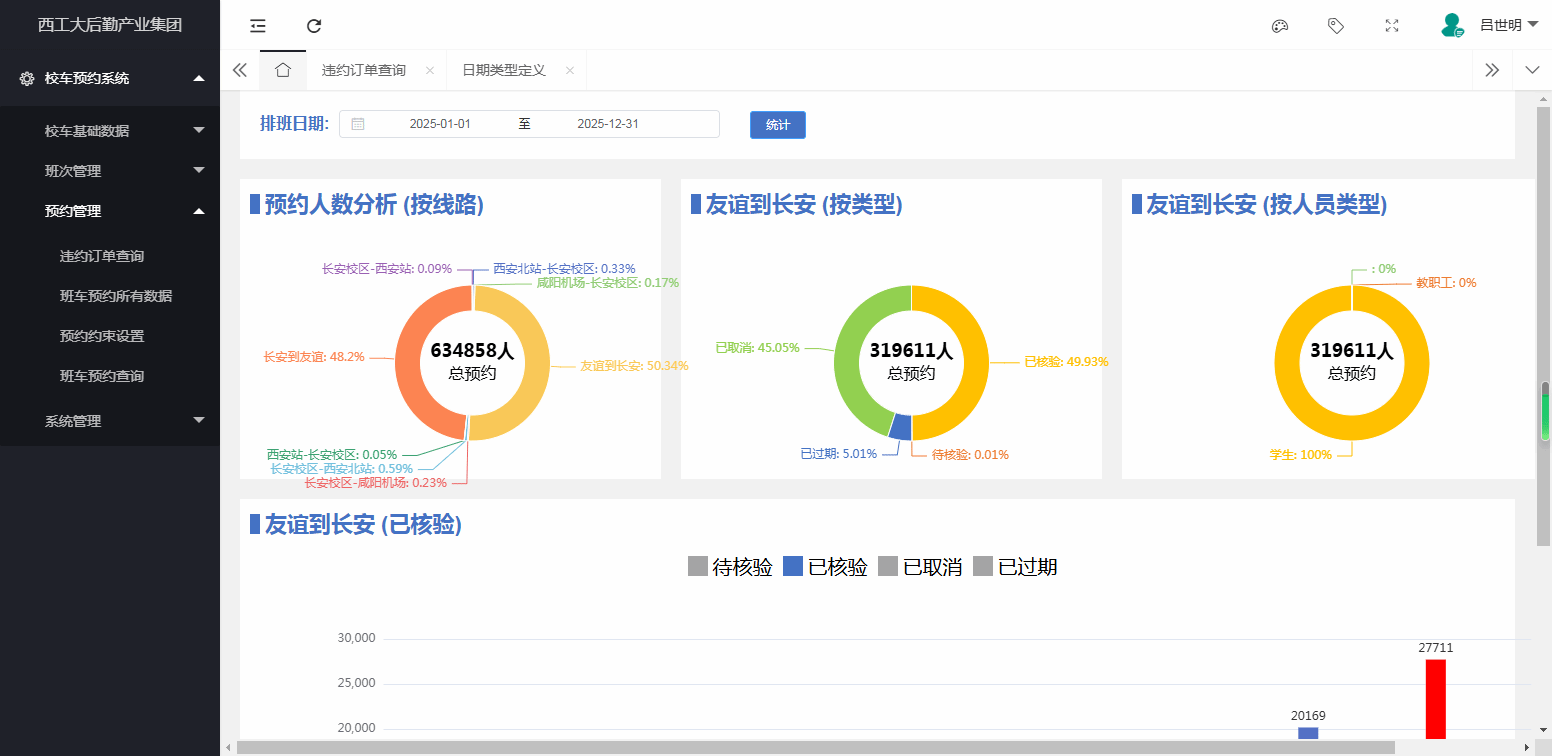Click the sidebar collapse menu icon

258,26
